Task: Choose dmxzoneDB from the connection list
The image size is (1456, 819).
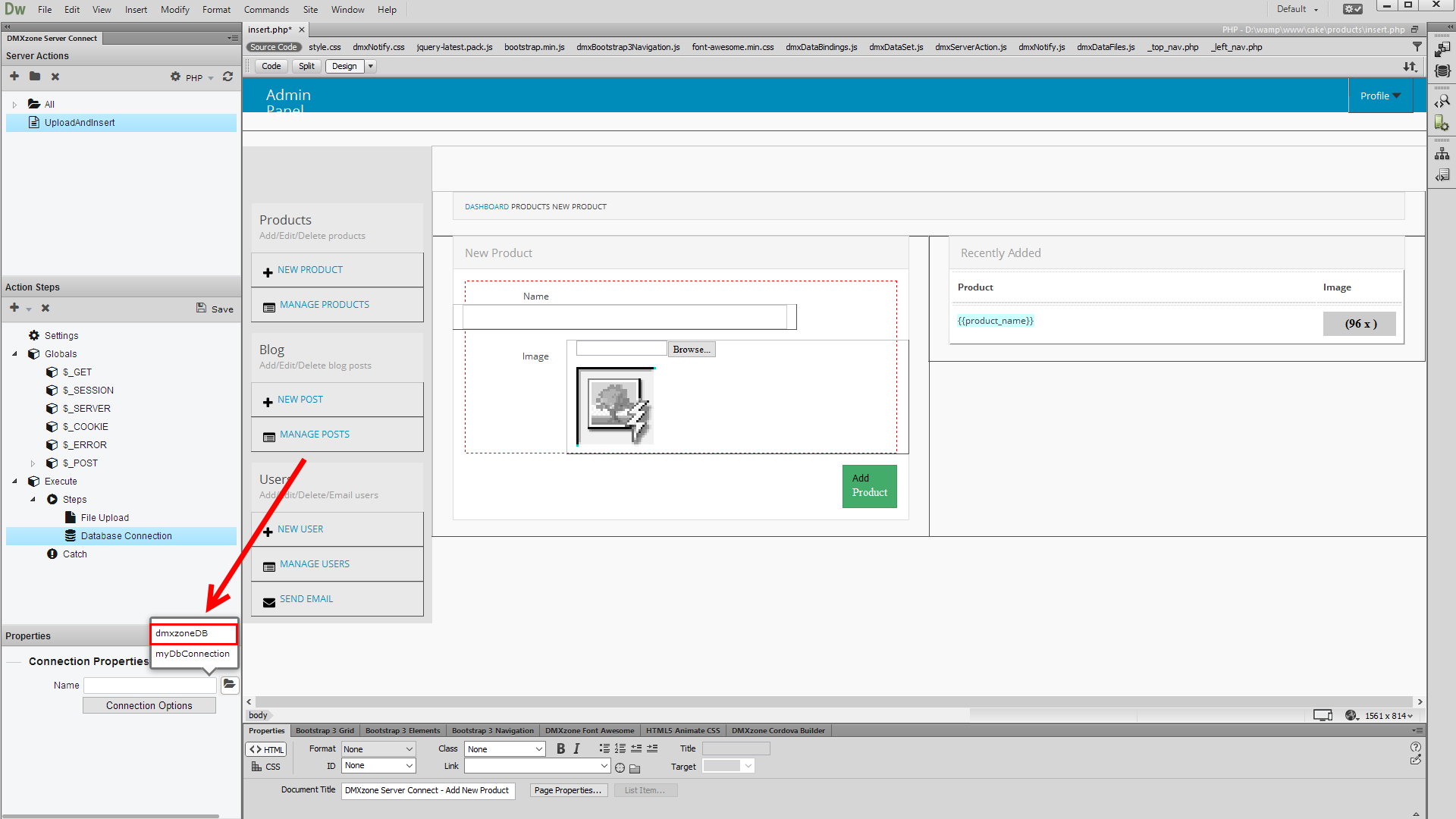Action: tap(194, 633)
